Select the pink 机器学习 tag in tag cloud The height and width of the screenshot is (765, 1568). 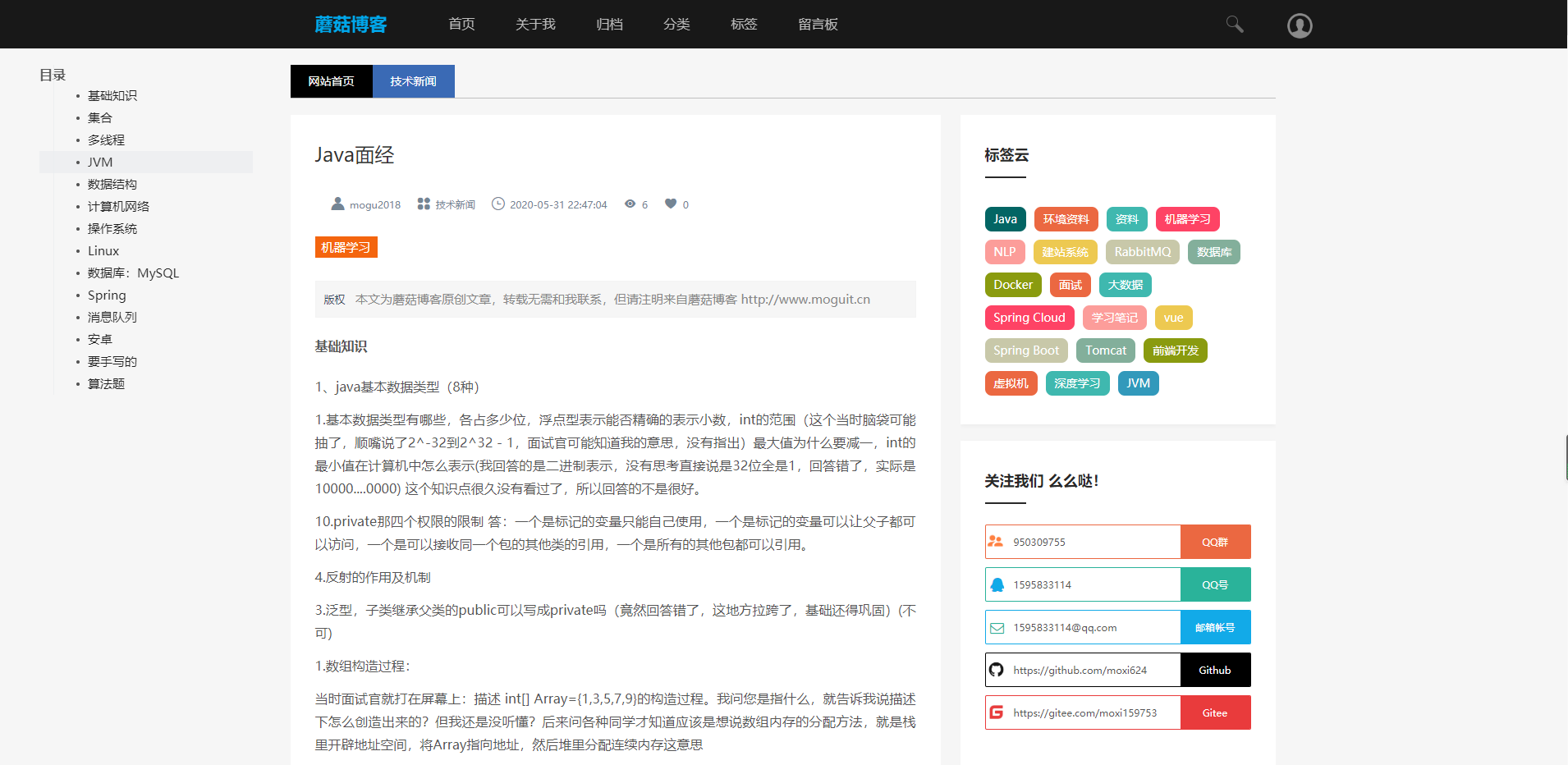(1188, 219)
